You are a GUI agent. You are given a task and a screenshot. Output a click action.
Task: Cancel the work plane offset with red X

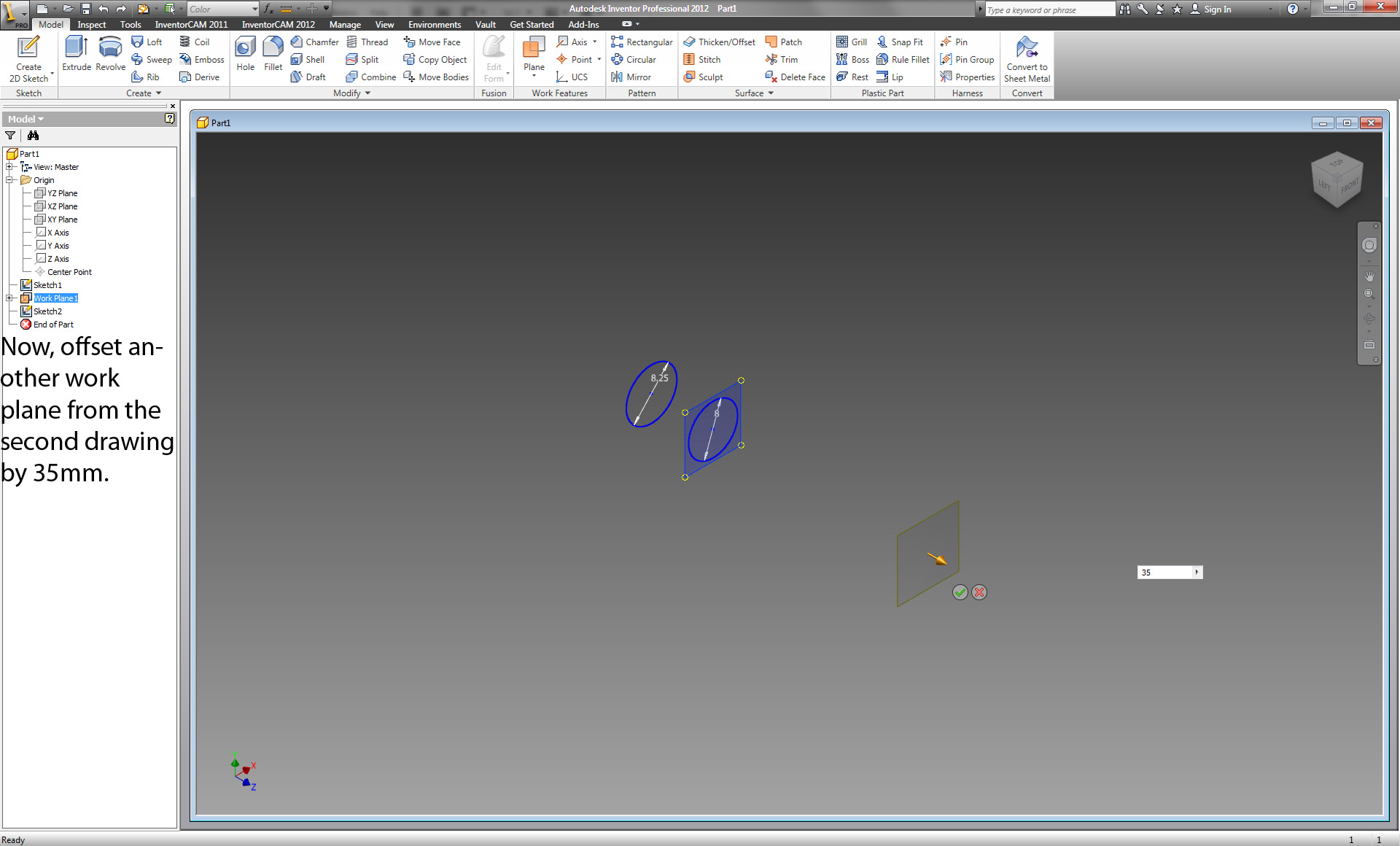point(979,592)
